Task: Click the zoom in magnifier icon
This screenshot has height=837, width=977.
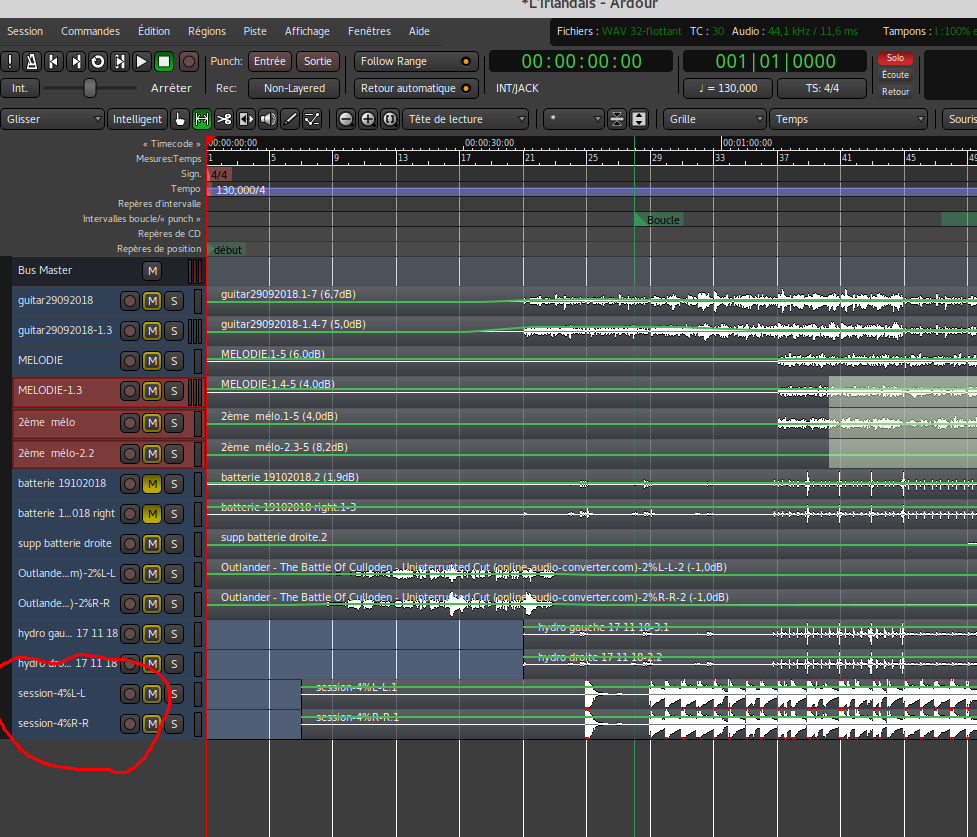Action: click(x=367, y=119)
